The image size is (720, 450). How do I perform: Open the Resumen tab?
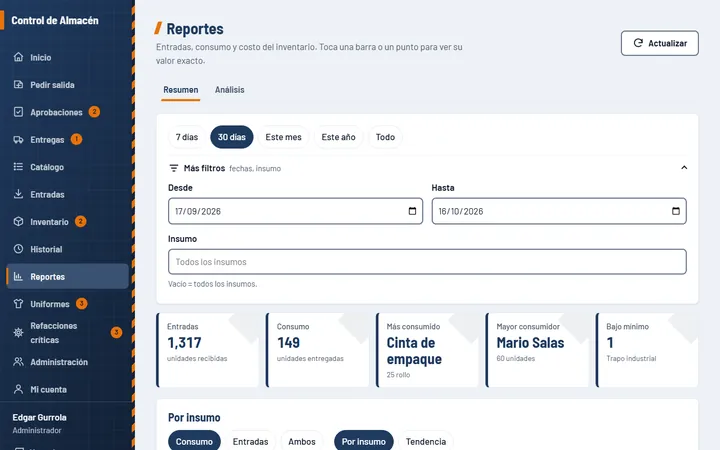tap(181, 90)
